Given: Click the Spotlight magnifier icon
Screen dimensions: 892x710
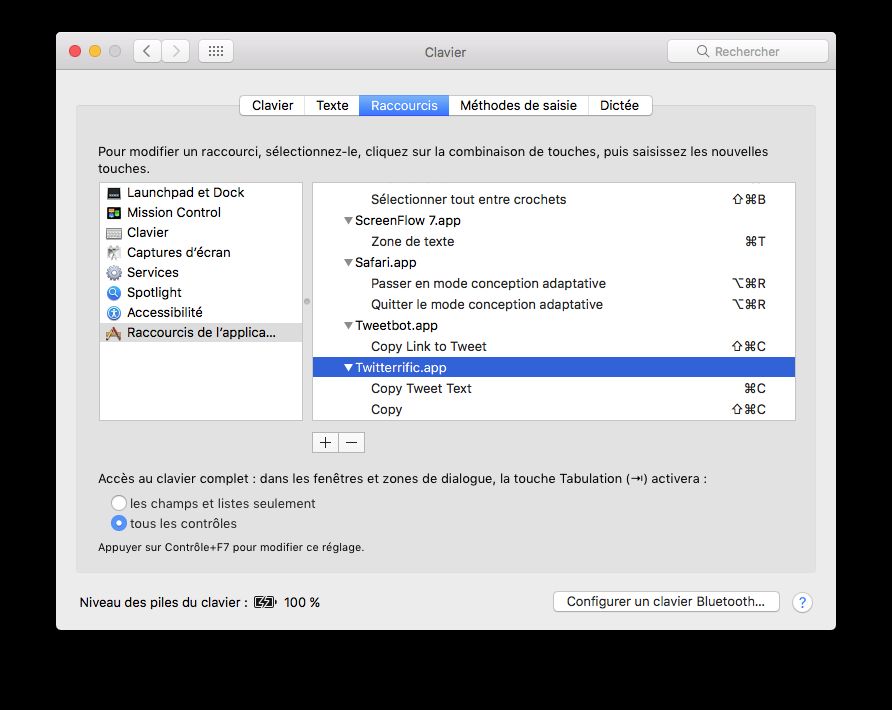Looking at the screenshot, I should (x=114, y=293).
